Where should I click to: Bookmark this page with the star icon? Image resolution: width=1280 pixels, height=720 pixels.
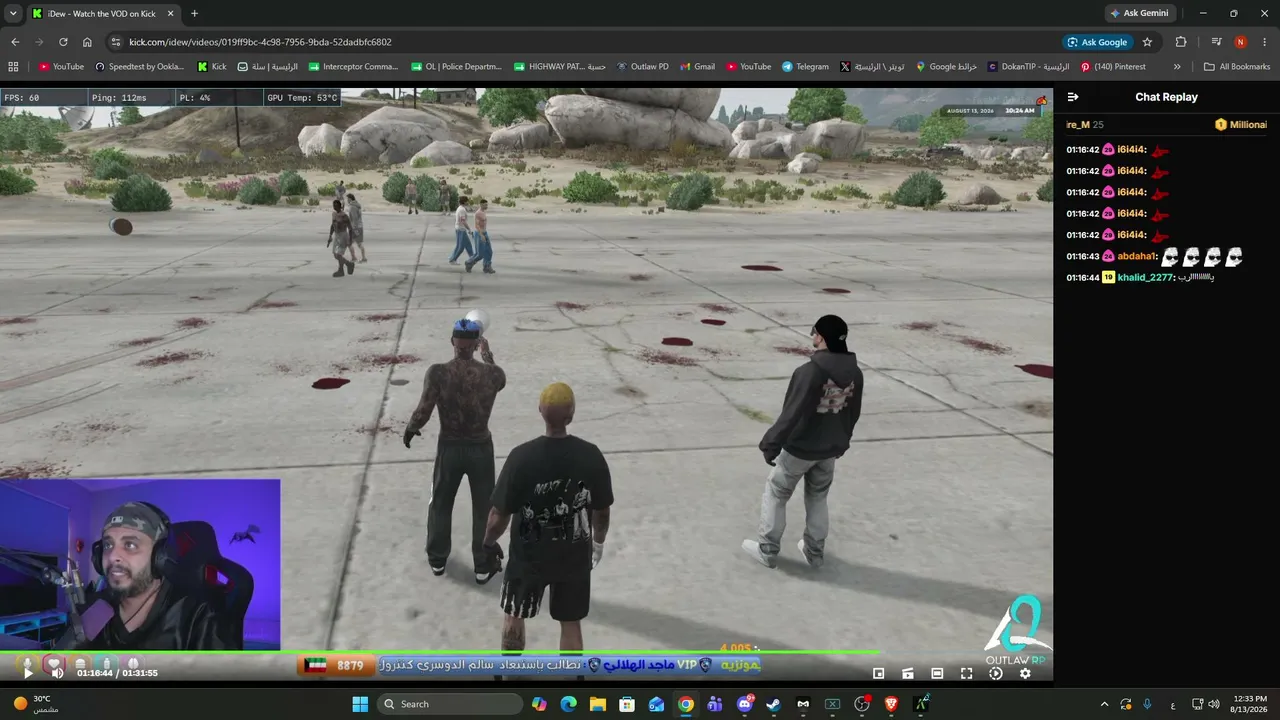(1147, 42)
